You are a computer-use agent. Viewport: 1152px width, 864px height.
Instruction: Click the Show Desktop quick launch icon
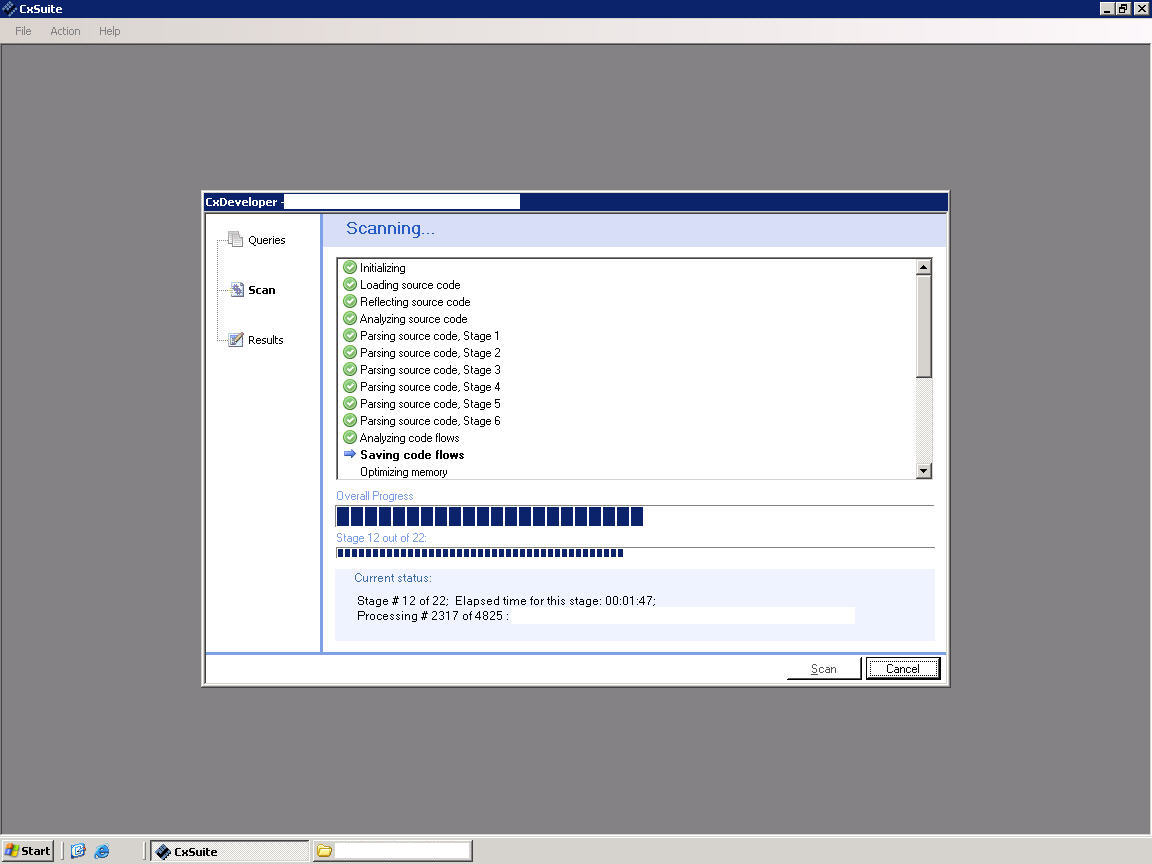pos(78,851)
